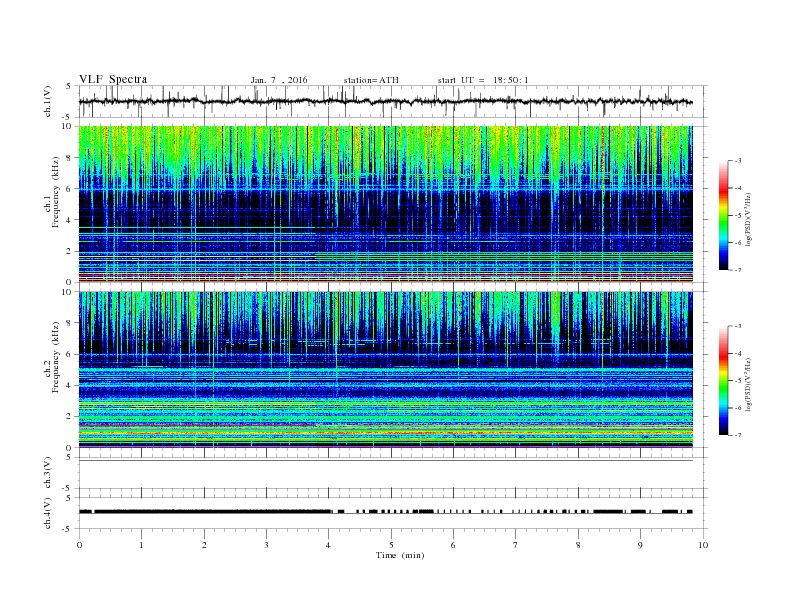Click the "8" kHz tick on ch.2 spectrogram axis
The width and height of the screenshot is (792, 612).
point(69,323)
